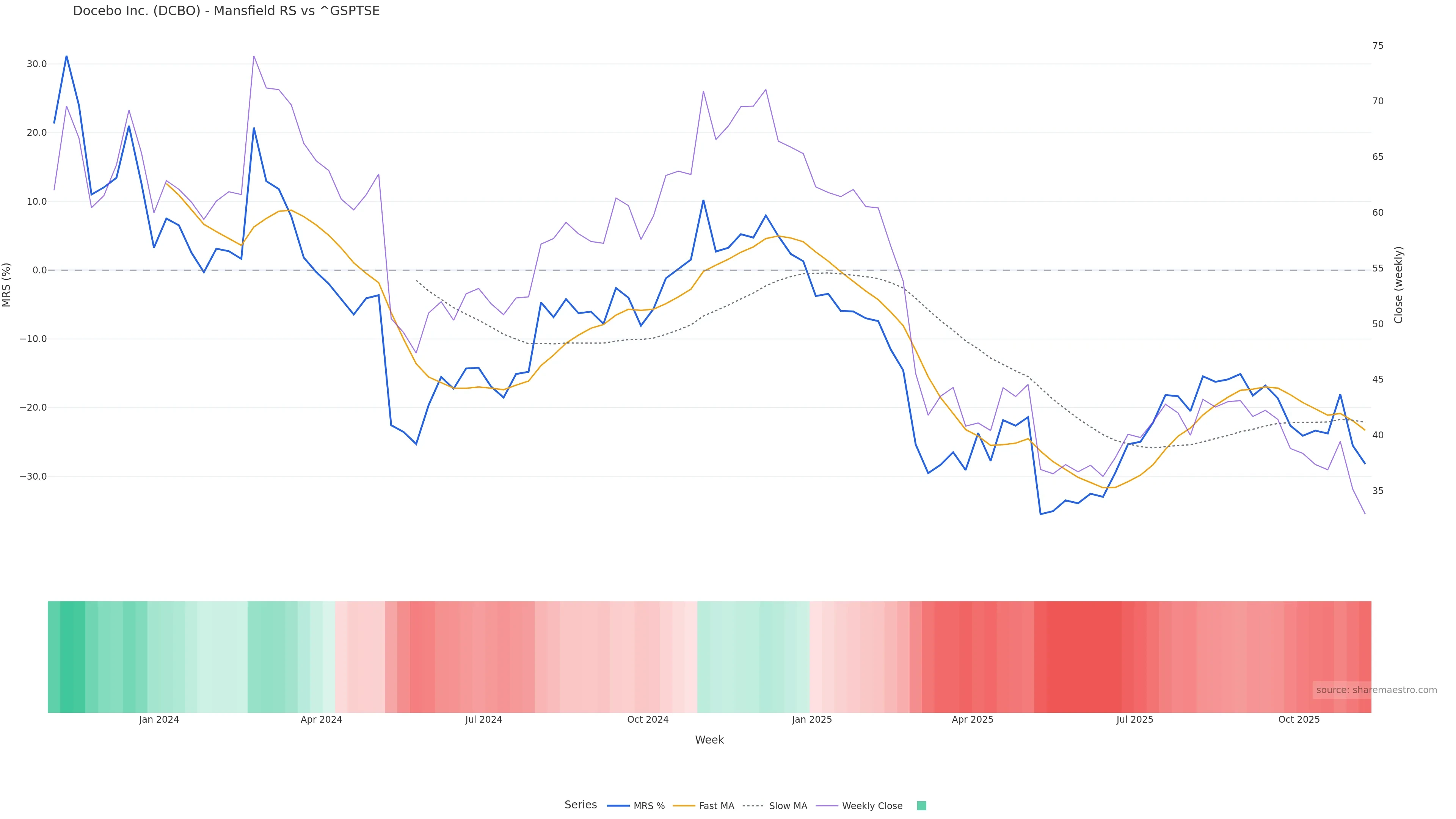Click the 'Series' legend title
The height and width of the screenshot is (819, 1456).
point(581,805)
